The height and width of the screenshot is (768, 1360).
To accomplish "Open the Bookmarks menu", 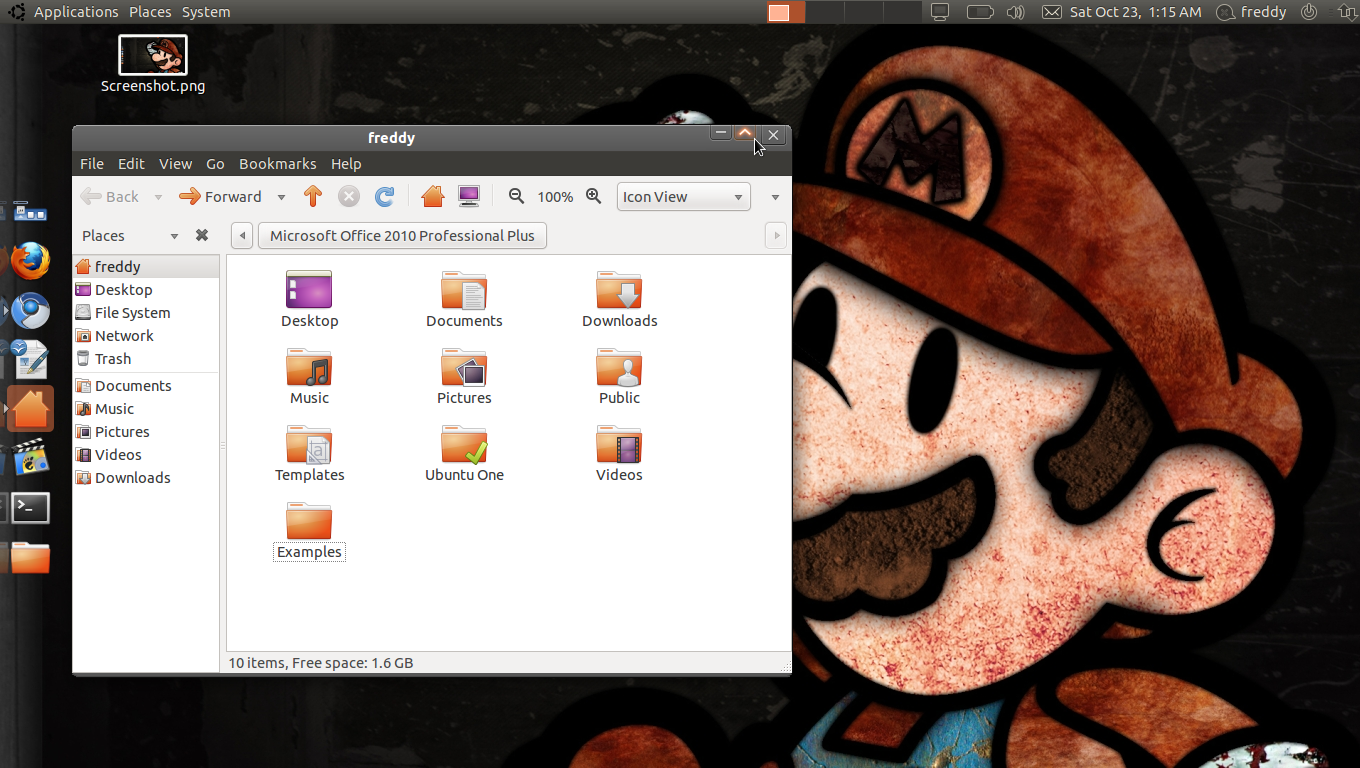I will coord(277,164).
